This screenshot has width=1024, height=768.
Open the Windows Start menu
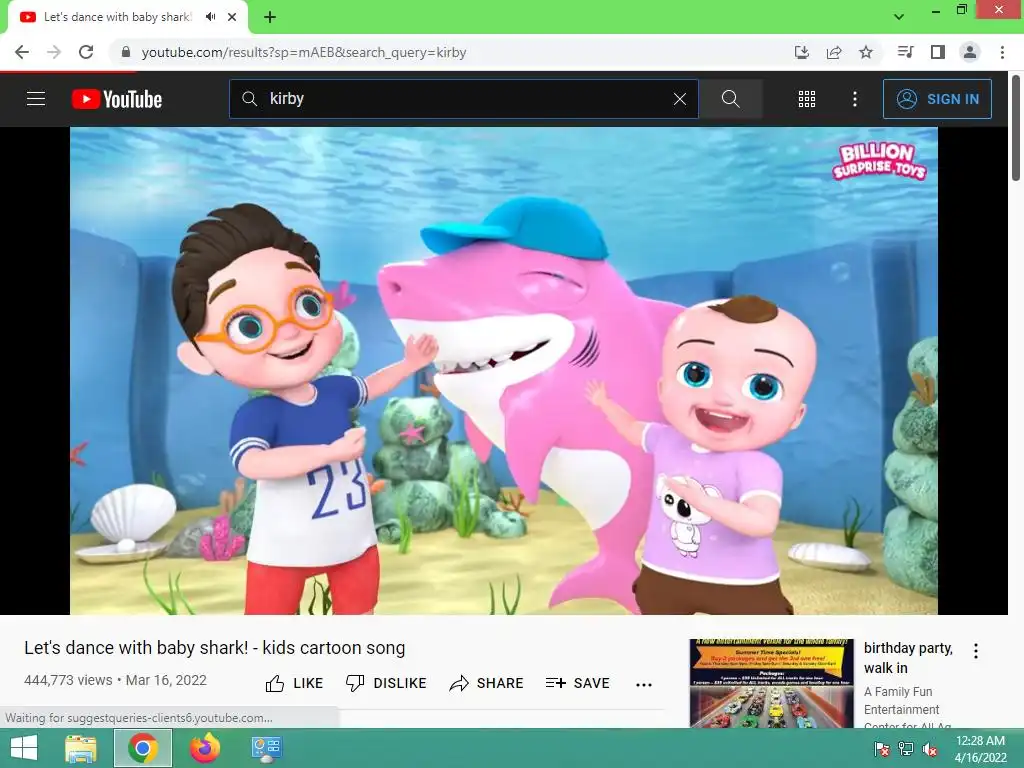point(24,748)
